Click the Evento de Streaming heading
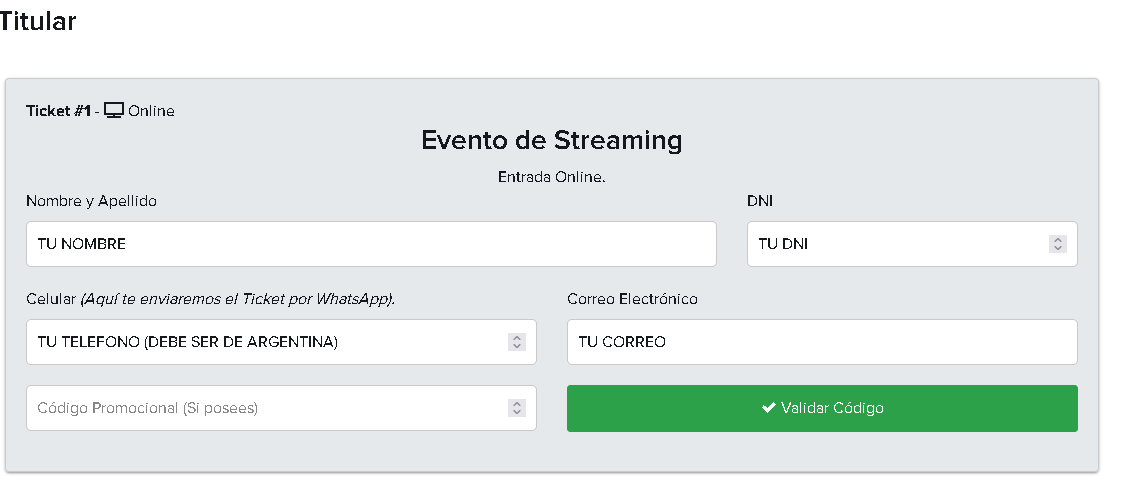This screenshot has height=497, width=1122. [x=551, y=139]
